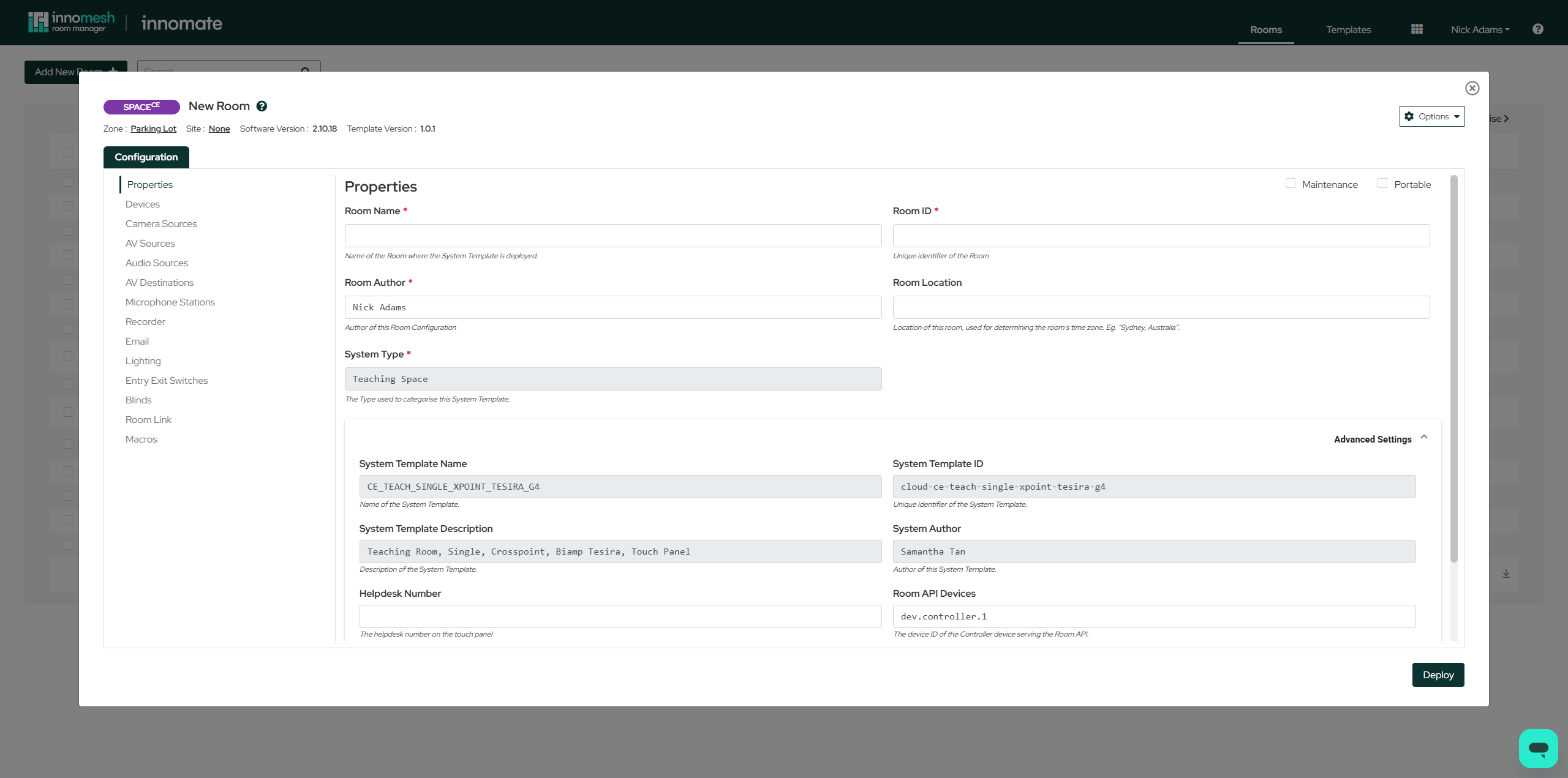Open the Blinds section
The height and width of the screenshot is (778, 1568).
138,400
